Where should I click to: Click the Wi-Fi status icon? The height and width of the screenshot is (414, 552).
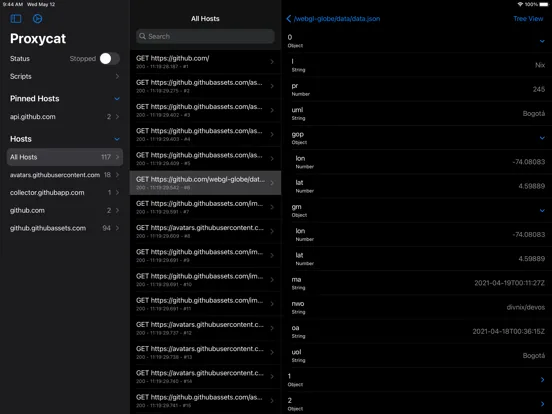pos(520,4)
